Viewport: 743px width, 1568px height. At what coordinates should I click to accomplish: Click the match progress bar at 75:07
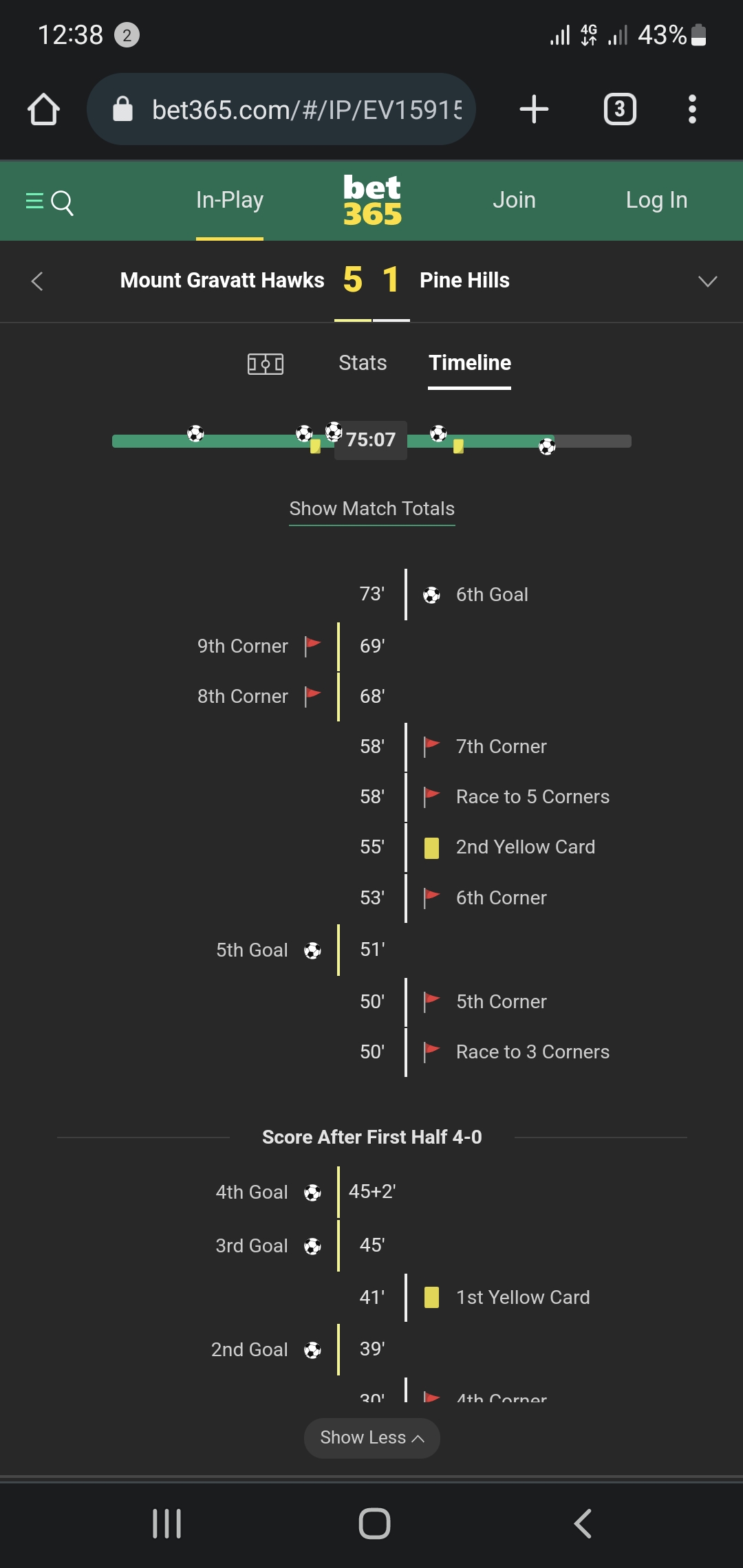tap(371, 440)
